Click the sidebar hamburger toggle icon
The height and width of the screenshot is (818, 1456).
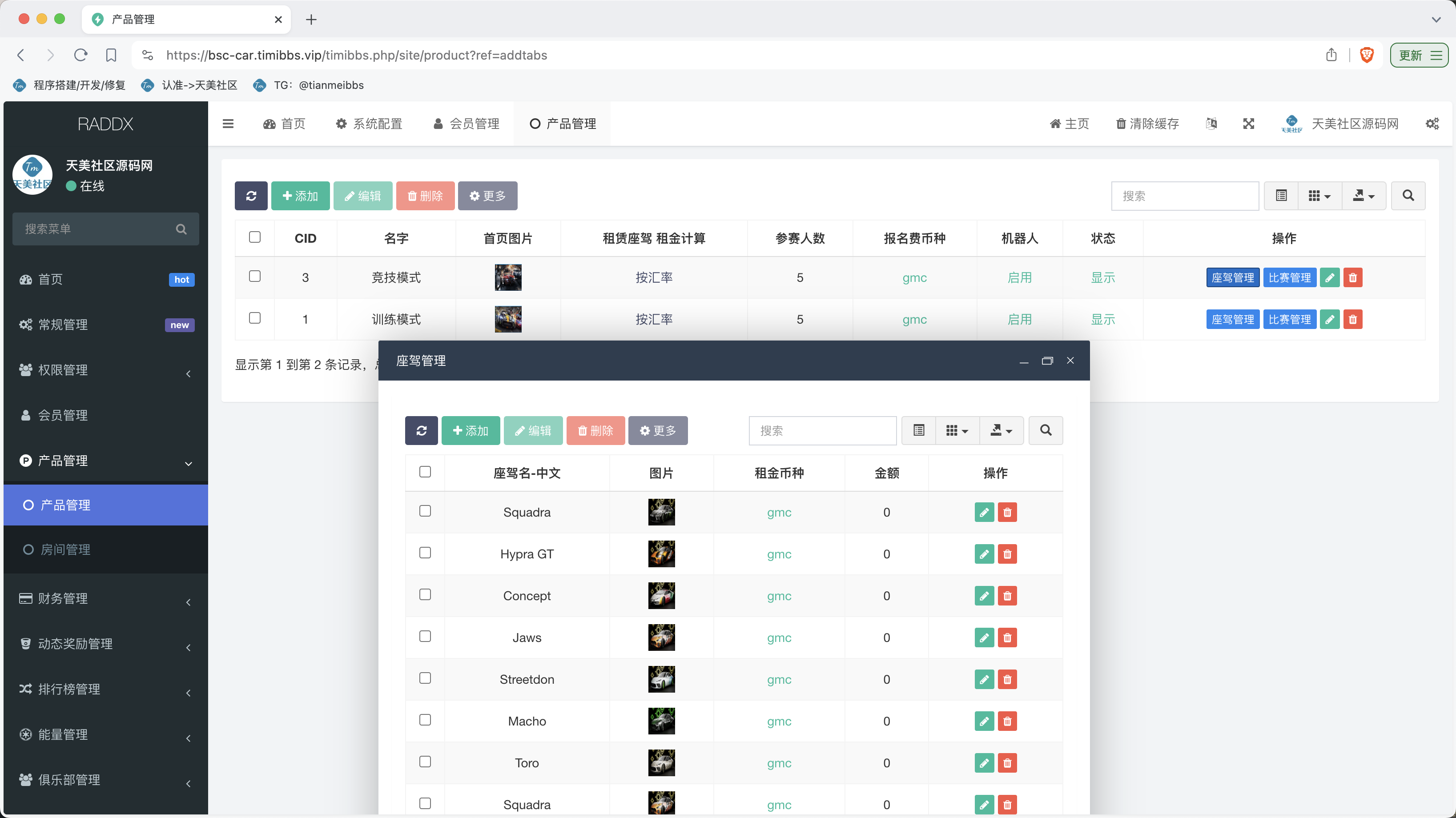(x=228, y=124)
